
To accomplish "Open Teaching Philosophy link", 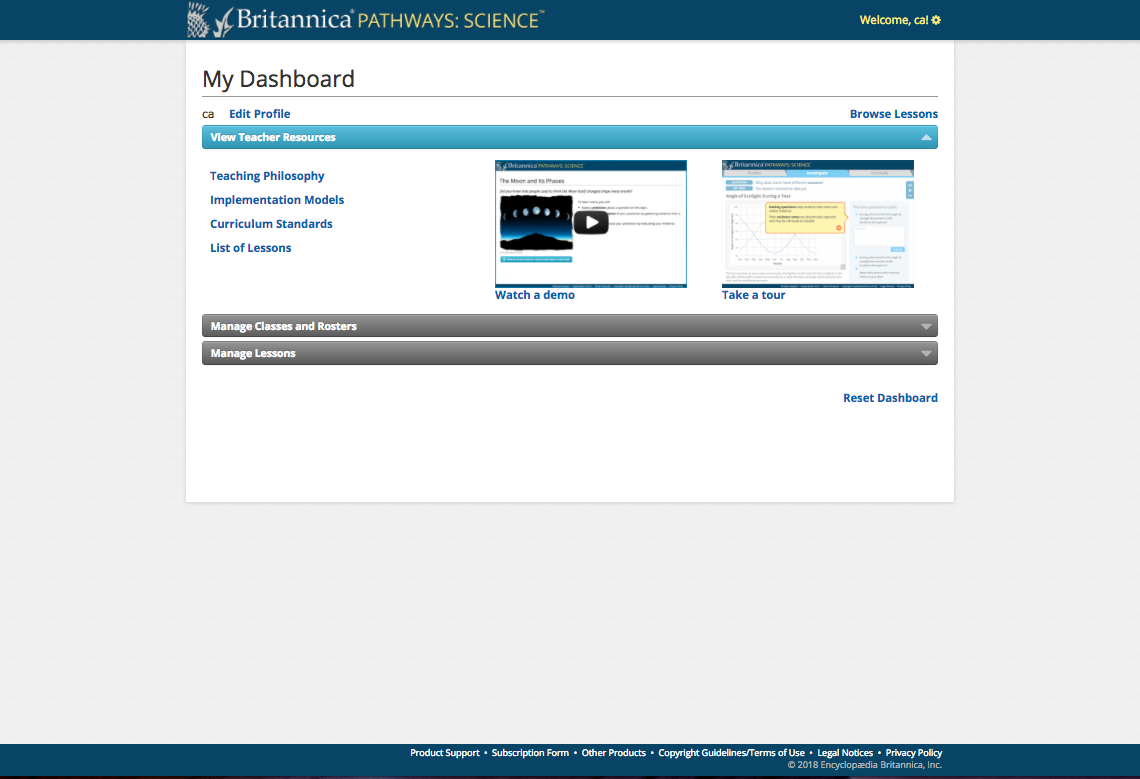I will [267, 176].
